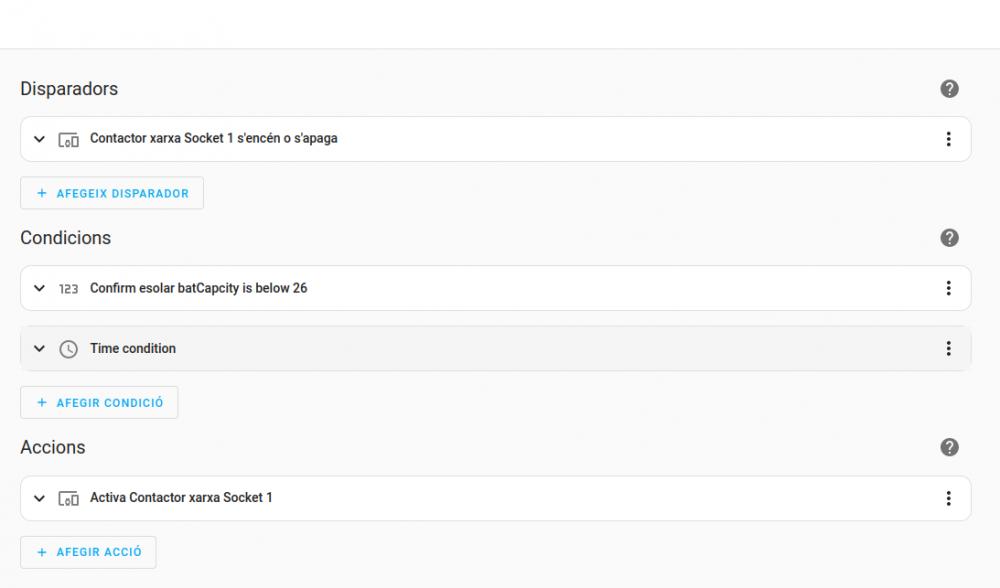Expand the Contactor xarxa Socket 1 trigger
This screenshot has height=588, width=1000.
point(40,139)
